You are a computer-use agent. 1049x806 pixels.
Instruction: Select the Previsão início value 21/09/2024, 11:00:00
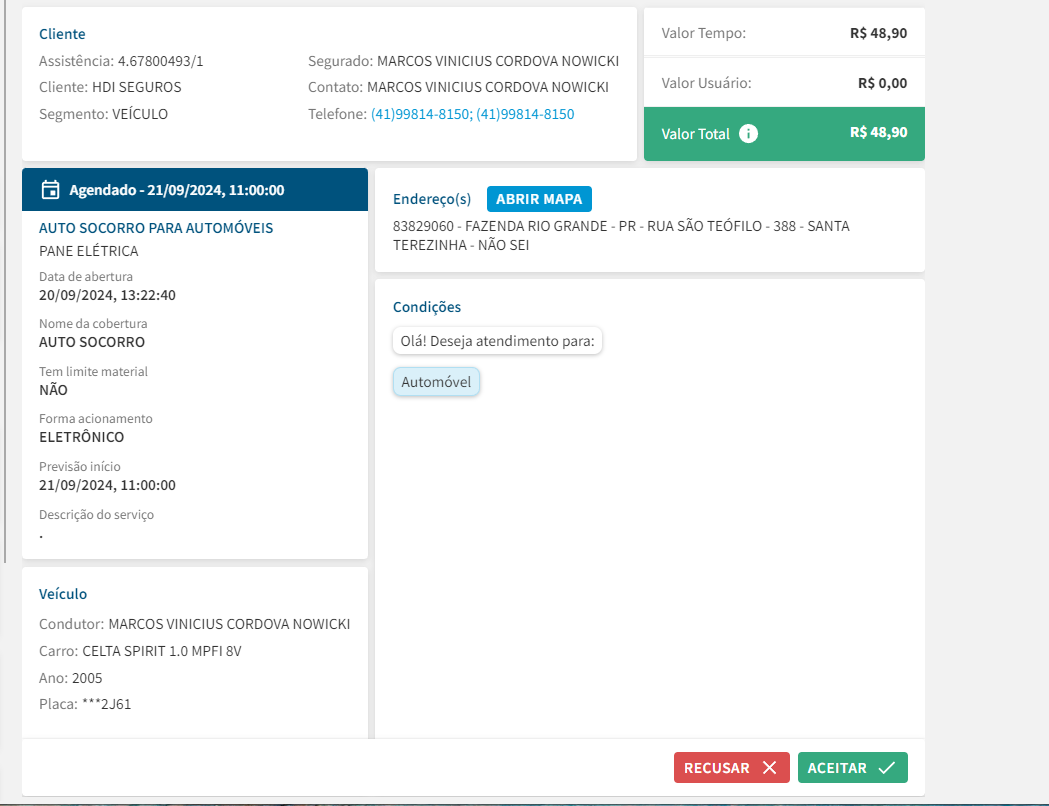[107, 486]
